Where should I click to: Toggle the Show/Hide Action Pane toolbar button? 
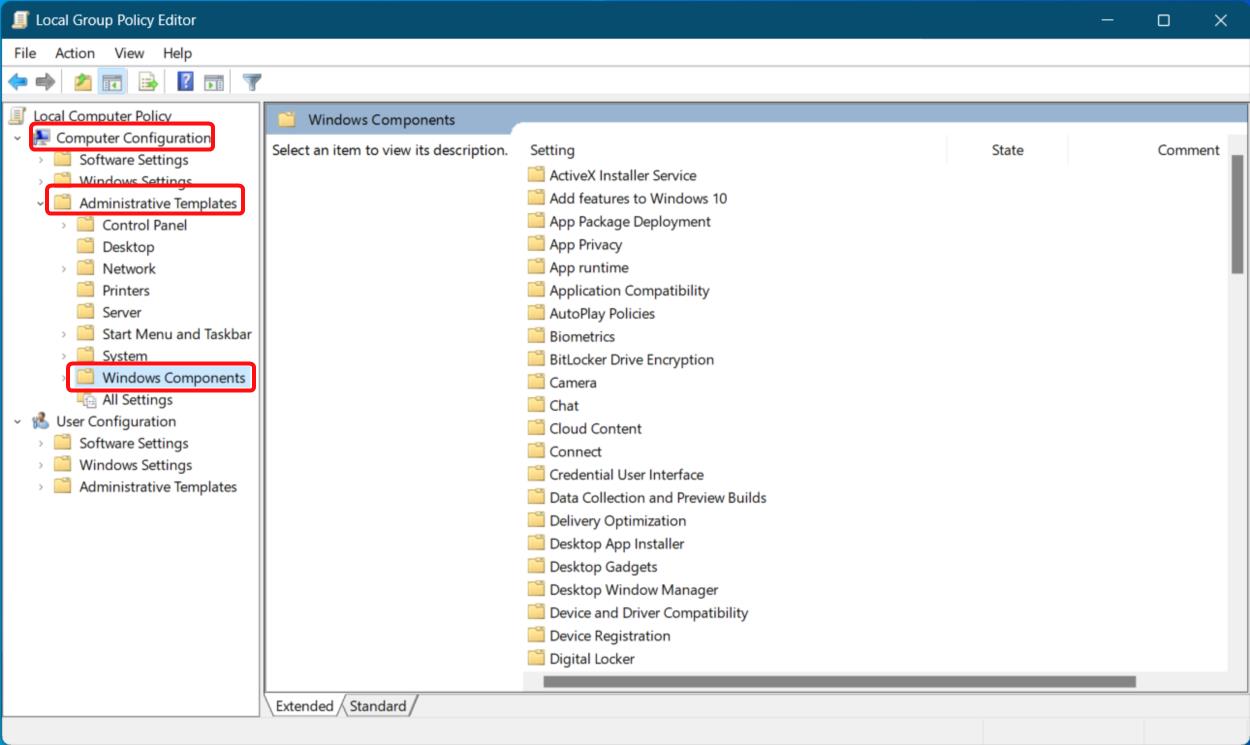point(213,82)
